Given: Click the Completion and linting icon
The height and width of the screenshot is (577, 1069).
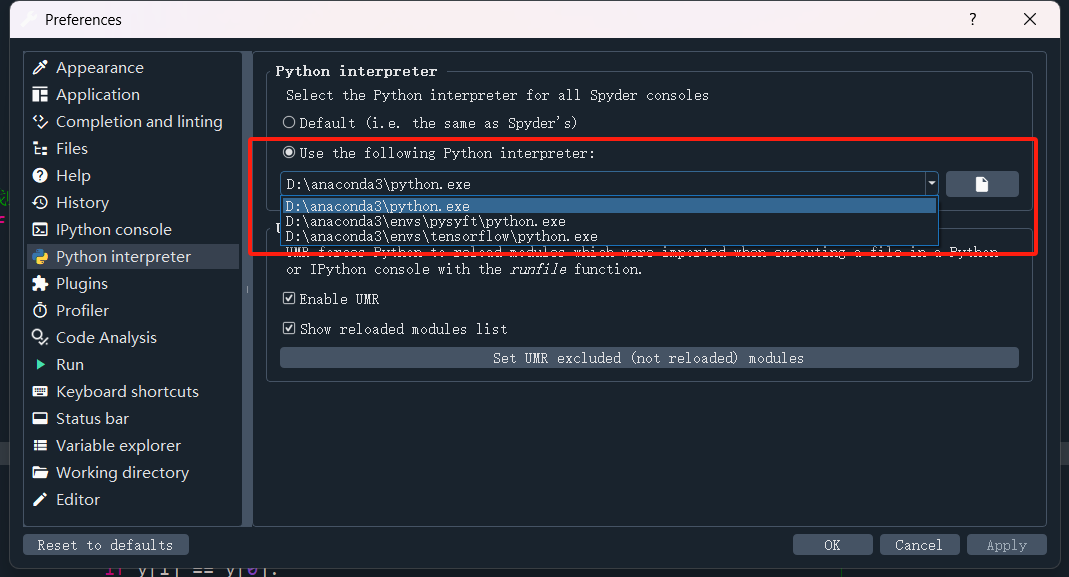Looking at the screenshot, I should point(40,122).
